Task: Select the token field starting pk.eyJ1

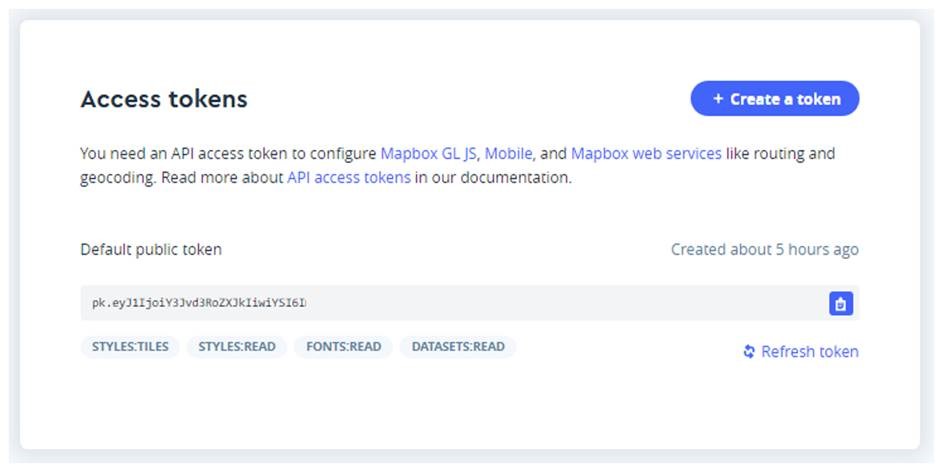Action: point(470,303)
